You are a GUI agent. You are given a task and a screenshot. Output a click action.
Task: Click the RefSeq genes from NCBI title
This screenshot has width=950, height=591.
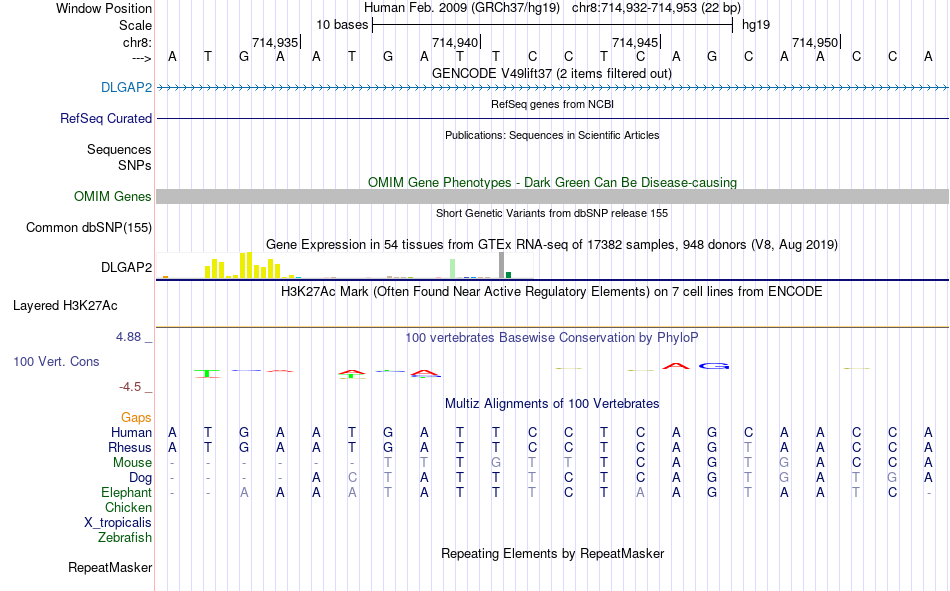tap(552, 104)
